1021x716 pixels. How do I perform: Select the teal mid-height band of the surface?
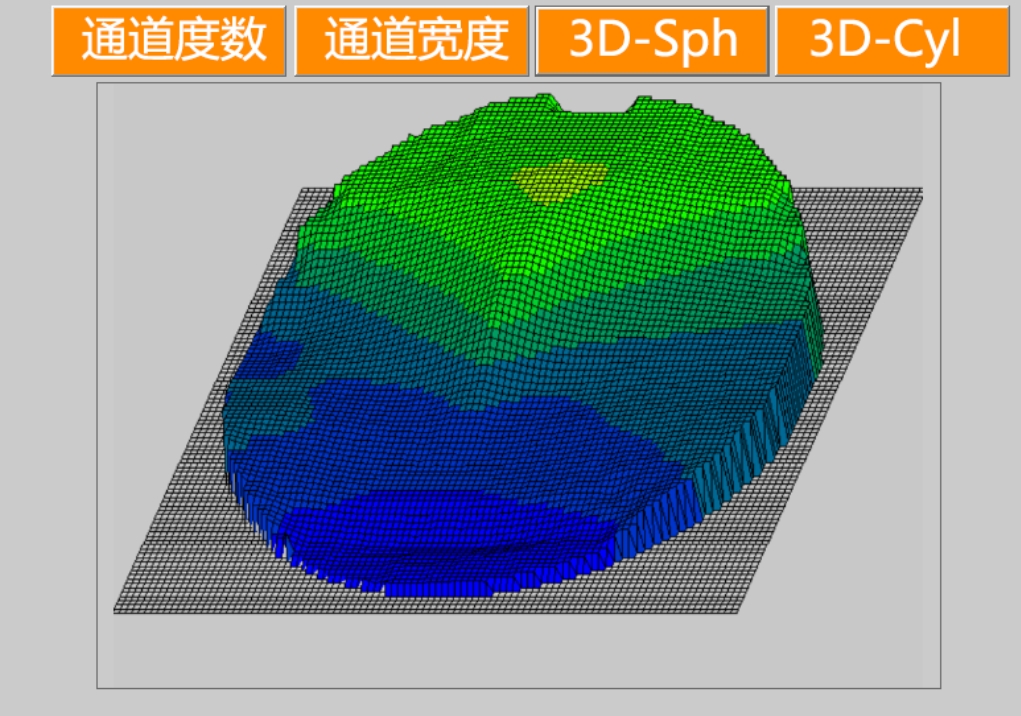click(560, 340)
